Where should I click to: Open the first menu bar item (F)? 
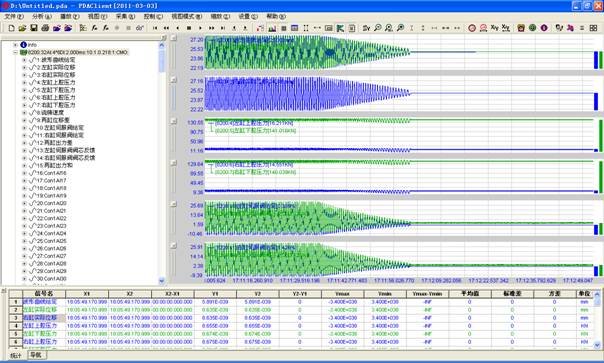coord(14,17)
